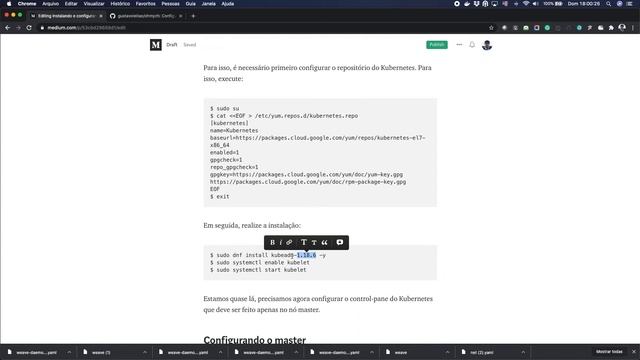
Task: Click the 'gpgcheck=1' code line
Action: click(x=226, y=160)
